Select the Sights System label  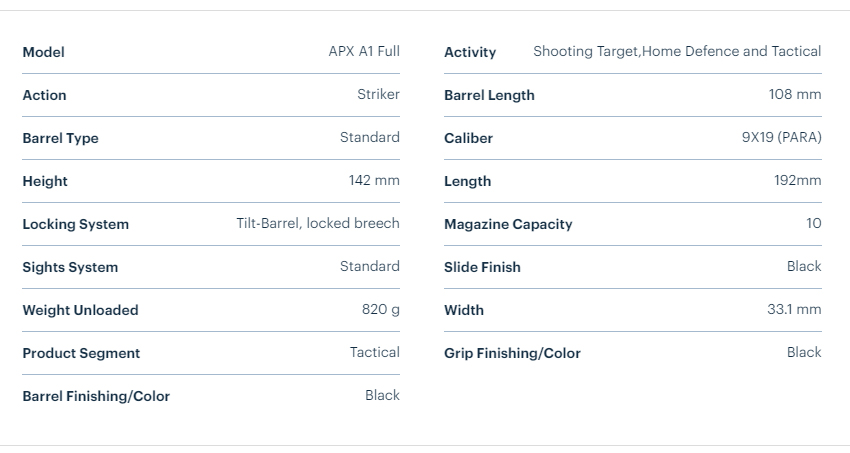click(70, 267)
